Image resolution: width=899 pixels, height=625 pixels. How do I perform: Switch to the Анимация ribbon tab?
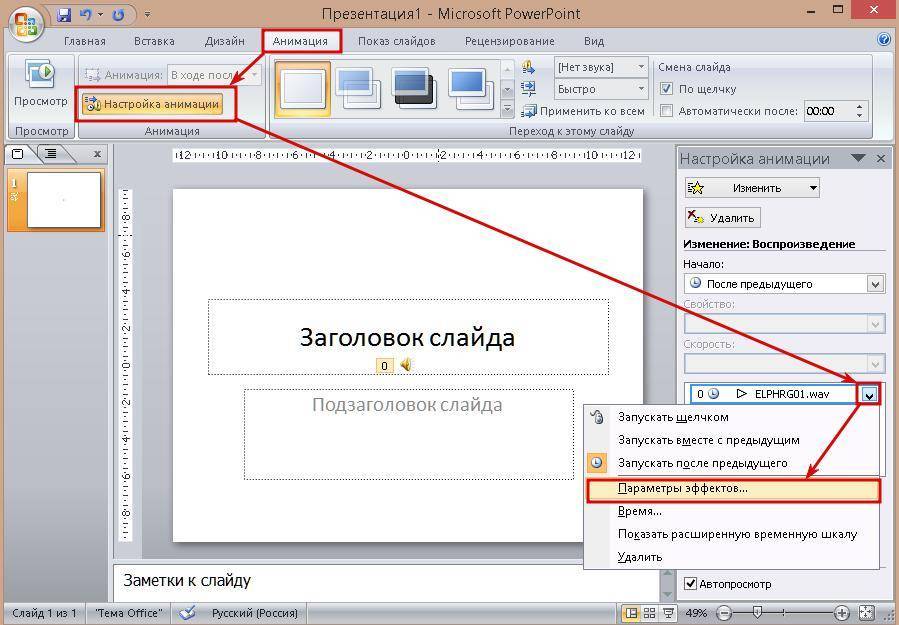coord(300,41)
